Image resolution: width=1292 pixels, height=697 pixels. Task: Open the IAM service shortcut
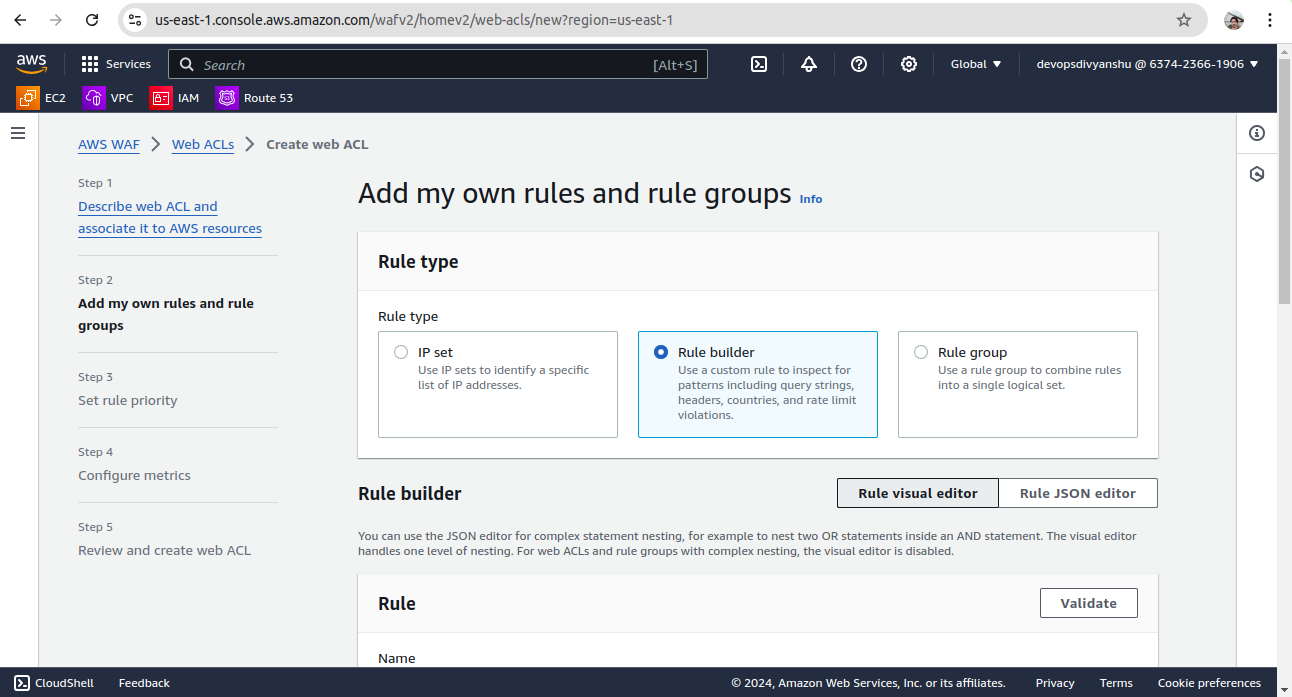175,98
